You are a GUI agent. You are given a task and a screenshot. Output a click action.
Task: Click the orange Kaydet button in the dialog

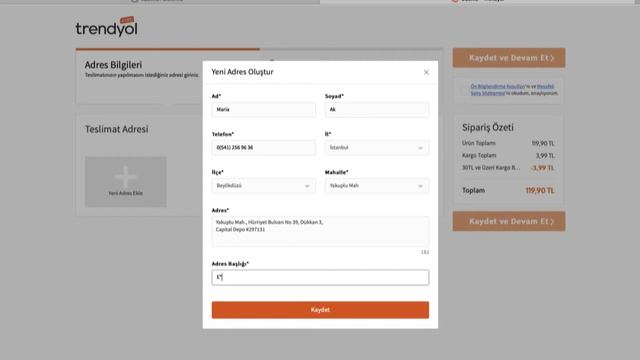(x=320, y=310)
